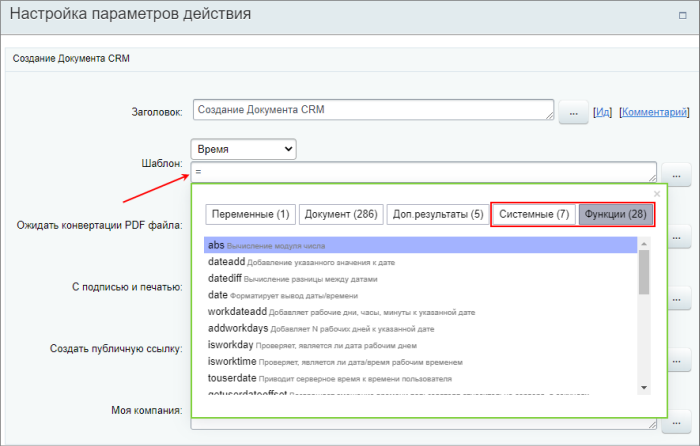700x446 pixels.
Task: Click the ellipsis button beside the Шаблон input
Action: coord(676,174)
